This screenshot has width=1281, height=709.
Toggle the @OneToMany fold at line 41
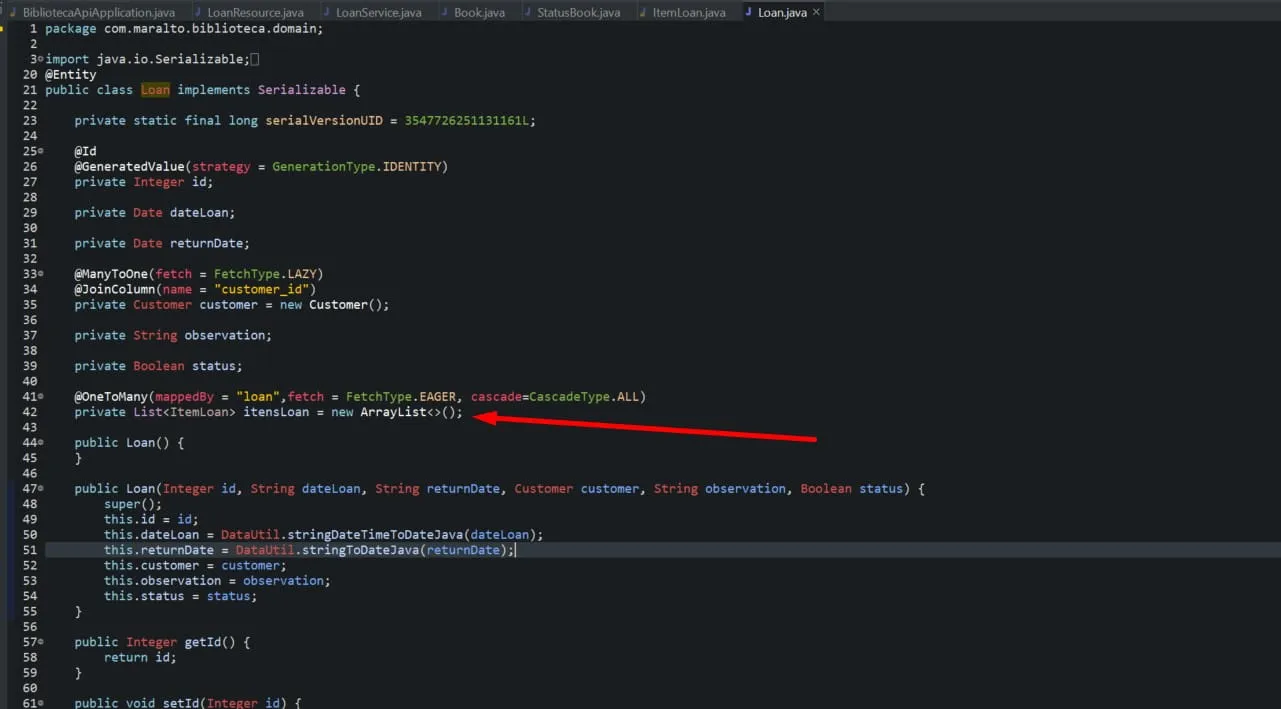[41, 396]
